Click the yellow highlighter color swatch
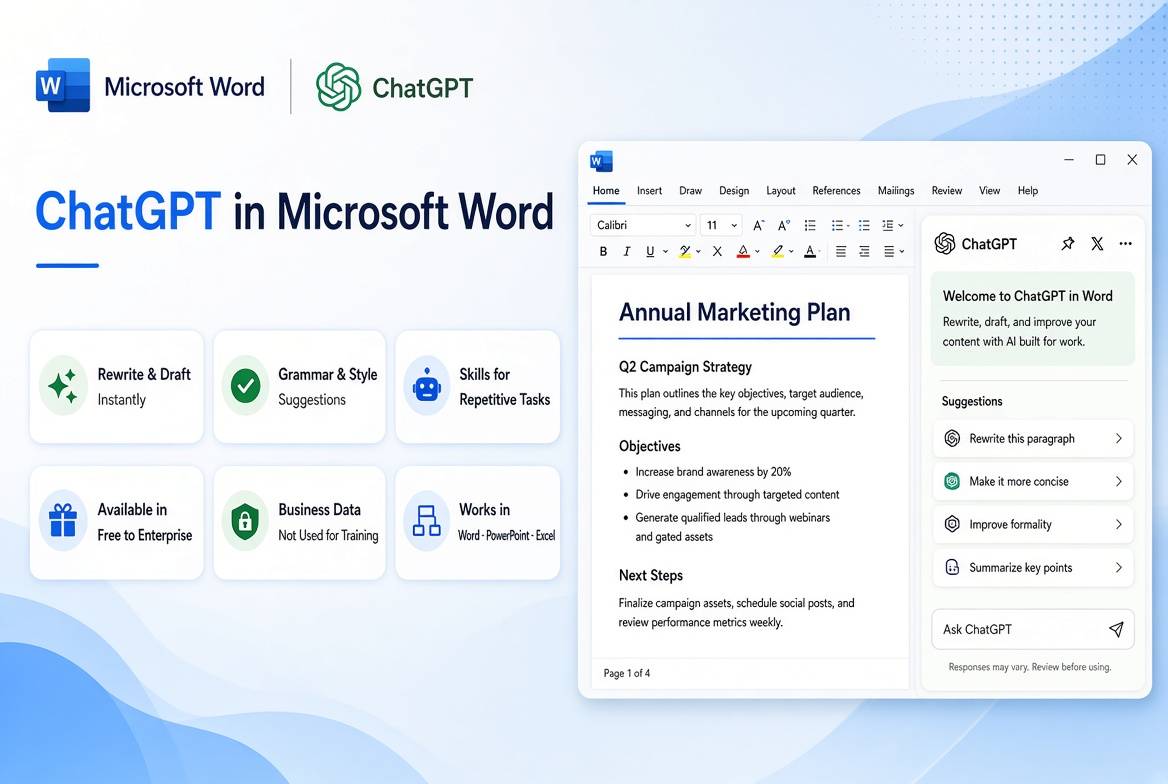Screen dimensions: 1168x784 point(778,251)
